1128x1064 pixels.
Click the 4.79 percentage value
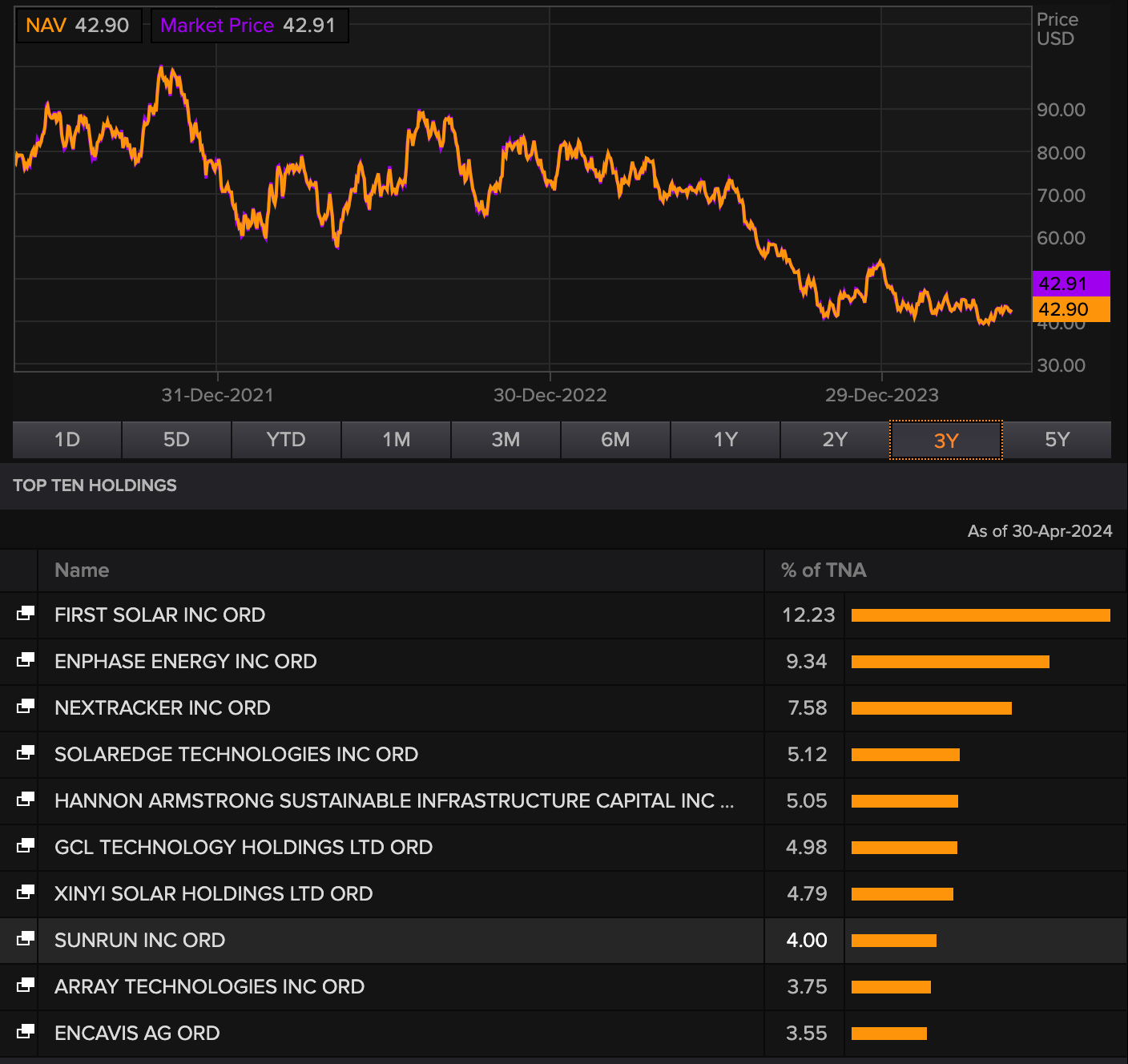pyautogui.click(x=807, y=893)
